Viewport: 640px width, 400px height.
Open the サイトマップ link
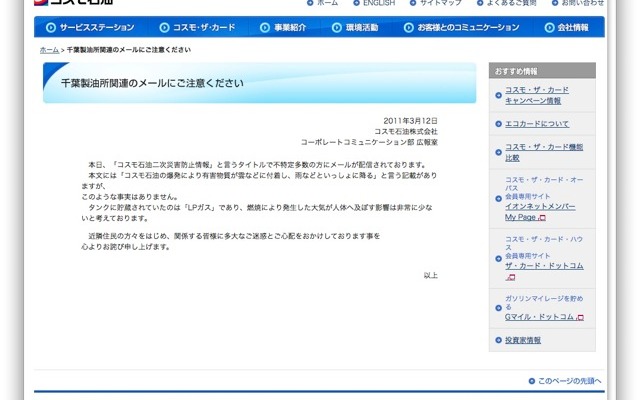tap(441, 3)
